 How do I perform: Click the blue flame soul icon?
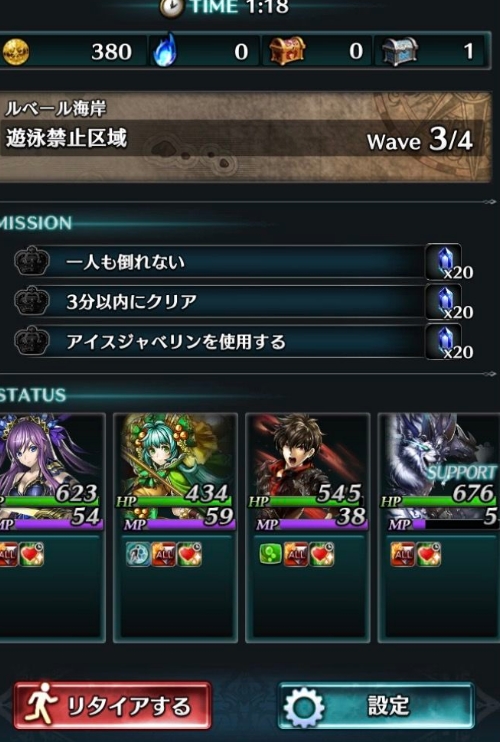pyautogui.click(x=165, y=50)
